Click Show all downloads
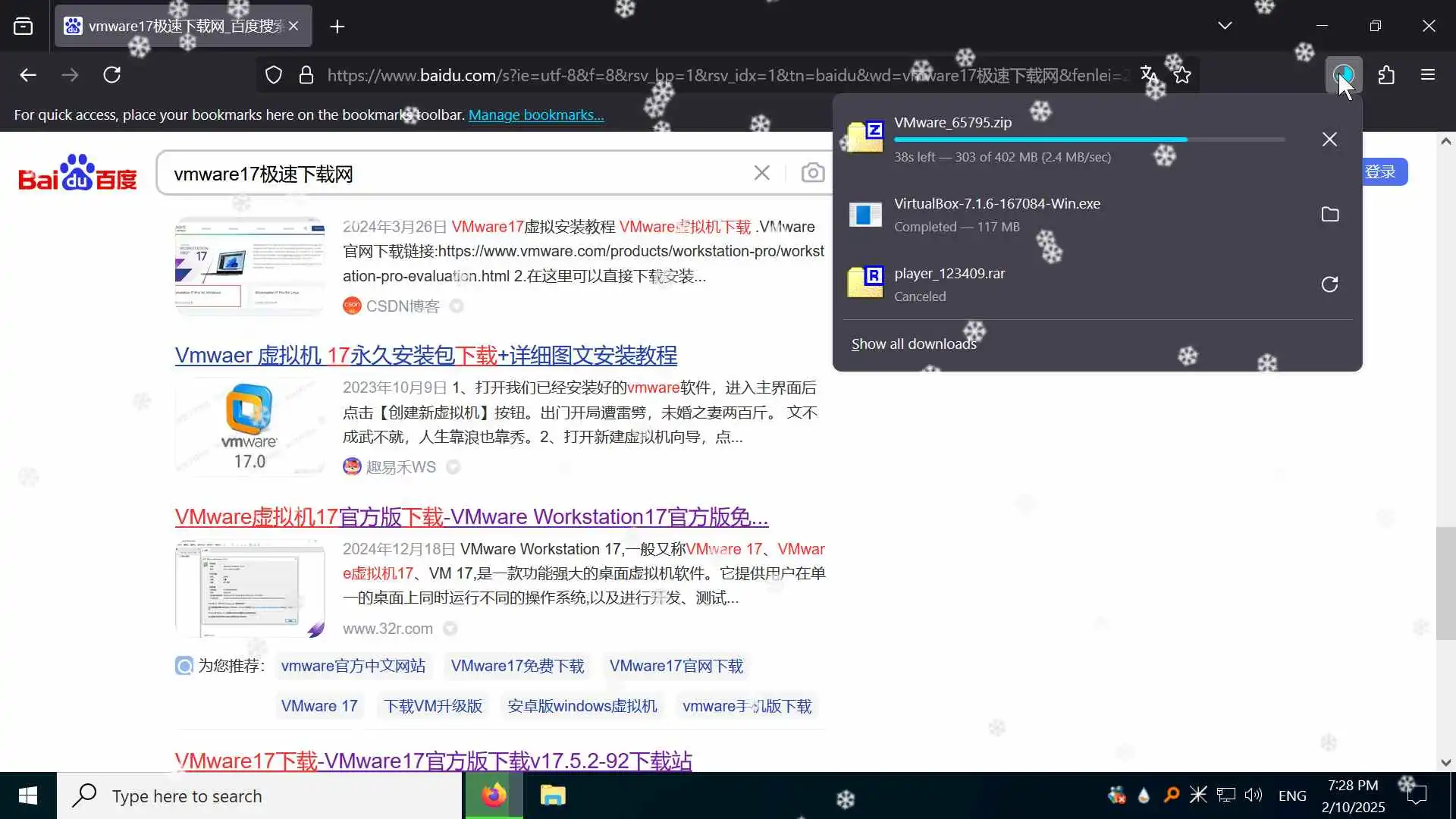This screenshot has height=819, width=1456. [x=913, y=344]
